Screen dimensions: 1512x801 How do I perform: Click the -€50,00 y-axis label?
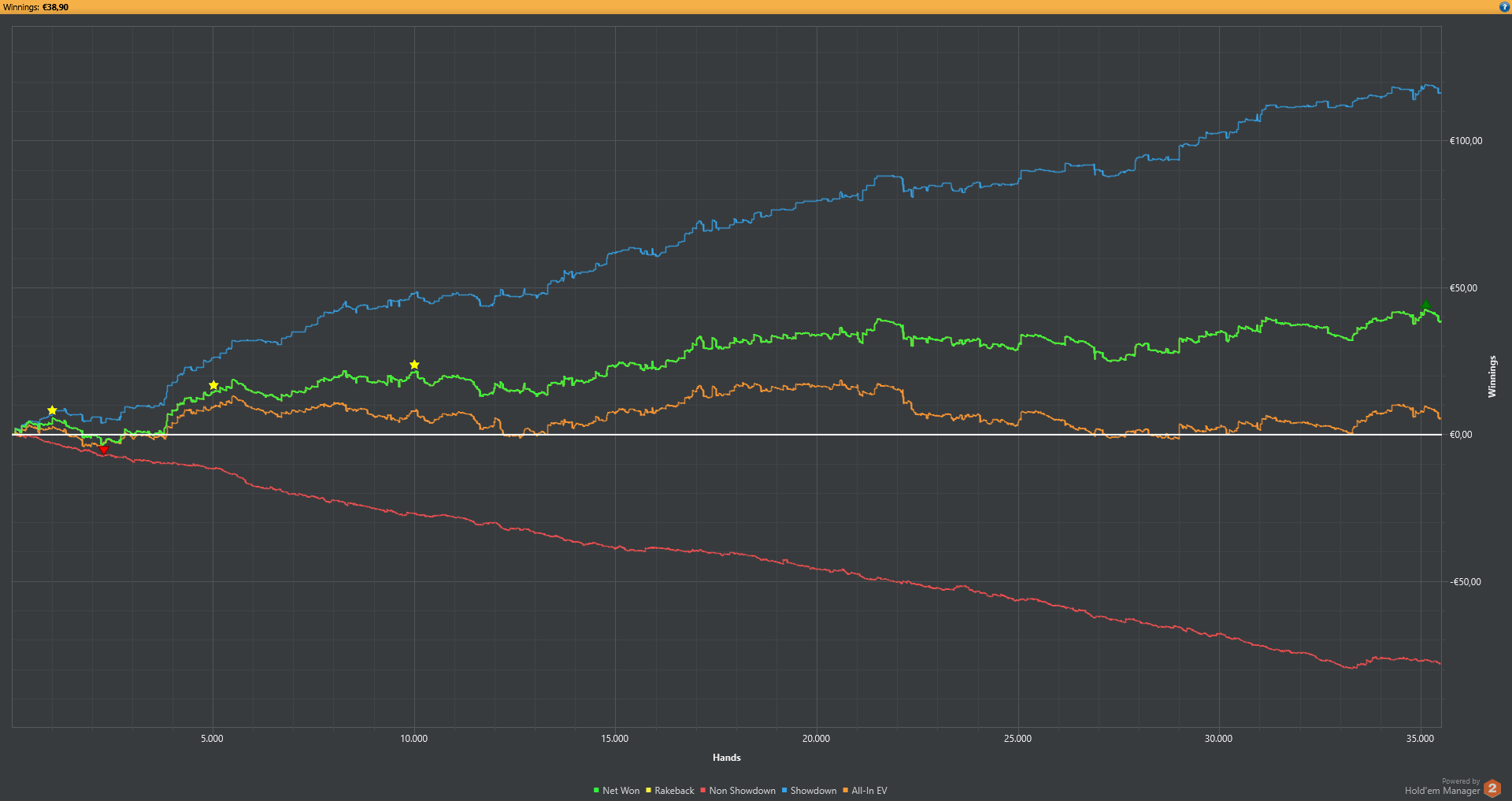click(x=1466, y=582)
